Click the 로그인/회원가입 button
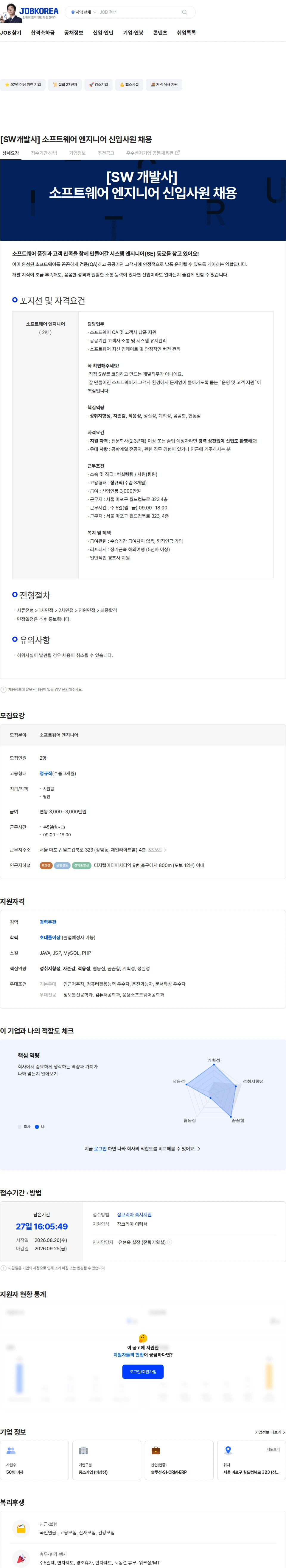The width and height of the screenshot is (286, 1568). (143, 1372)
